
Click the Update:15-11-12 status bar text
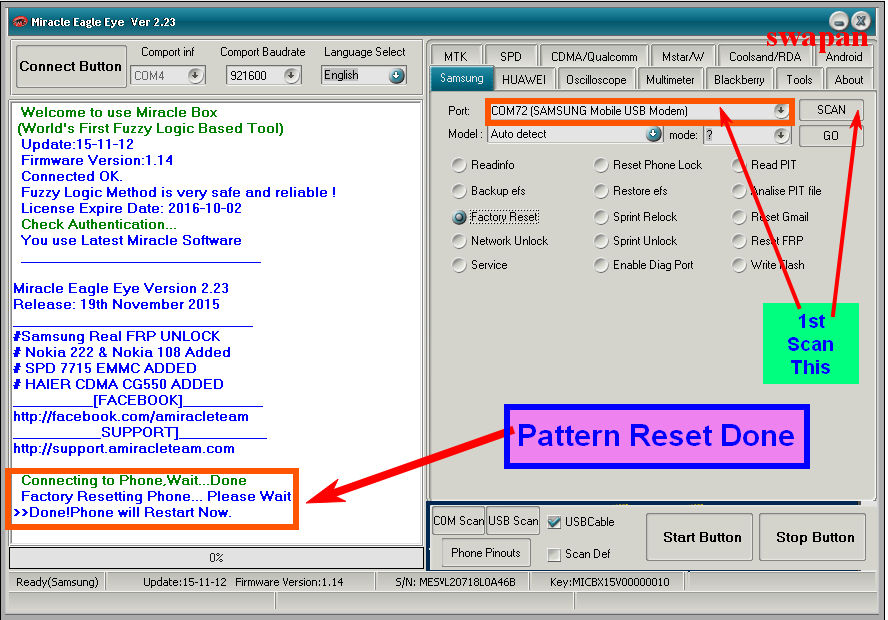tap(185, 582)
